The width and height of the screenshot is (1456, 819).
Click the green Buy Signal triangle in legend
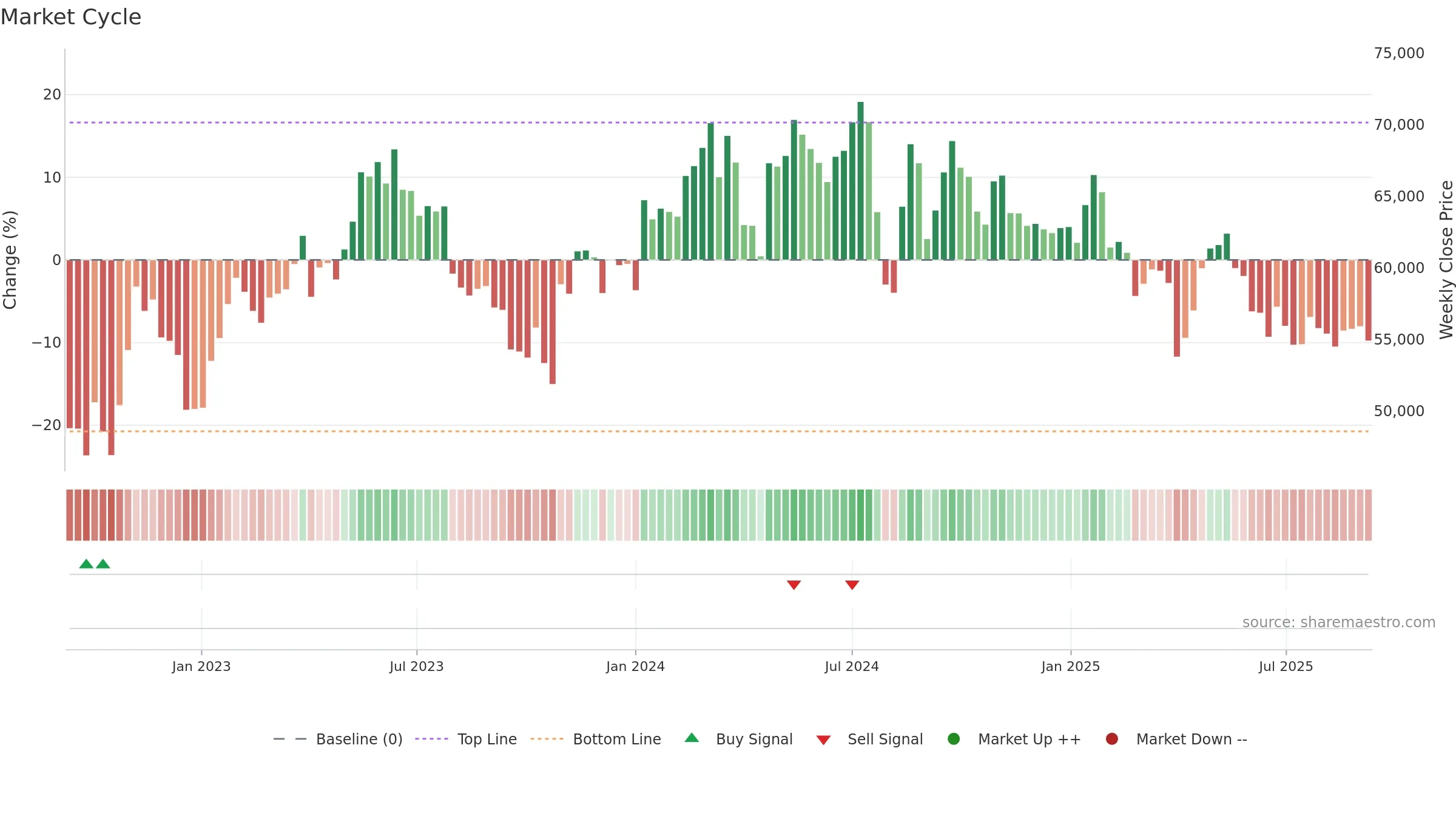[x=692, y=738]
